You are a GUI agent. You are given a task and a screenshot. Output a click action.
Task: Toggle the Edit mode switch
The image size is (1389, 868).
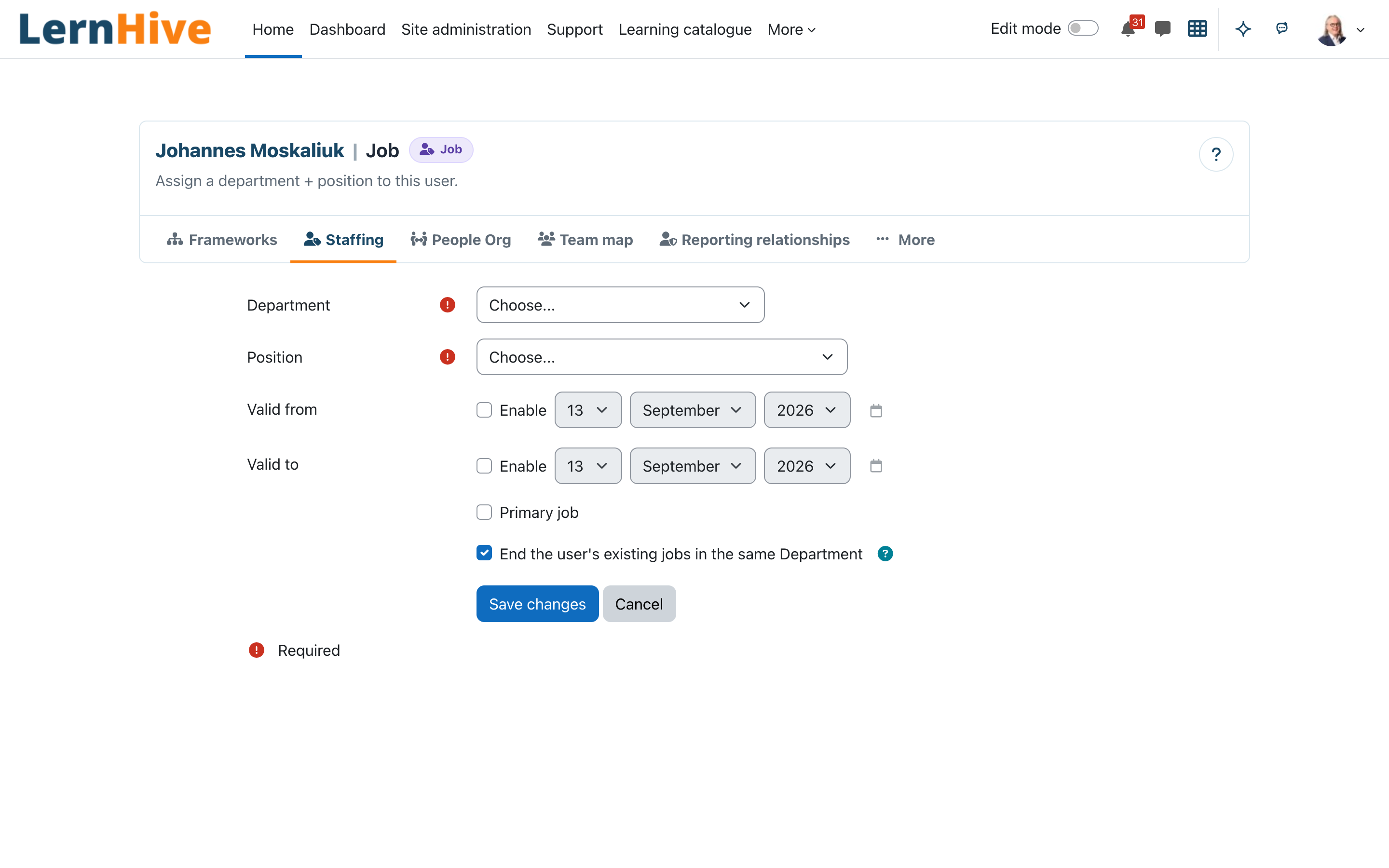1082,29
